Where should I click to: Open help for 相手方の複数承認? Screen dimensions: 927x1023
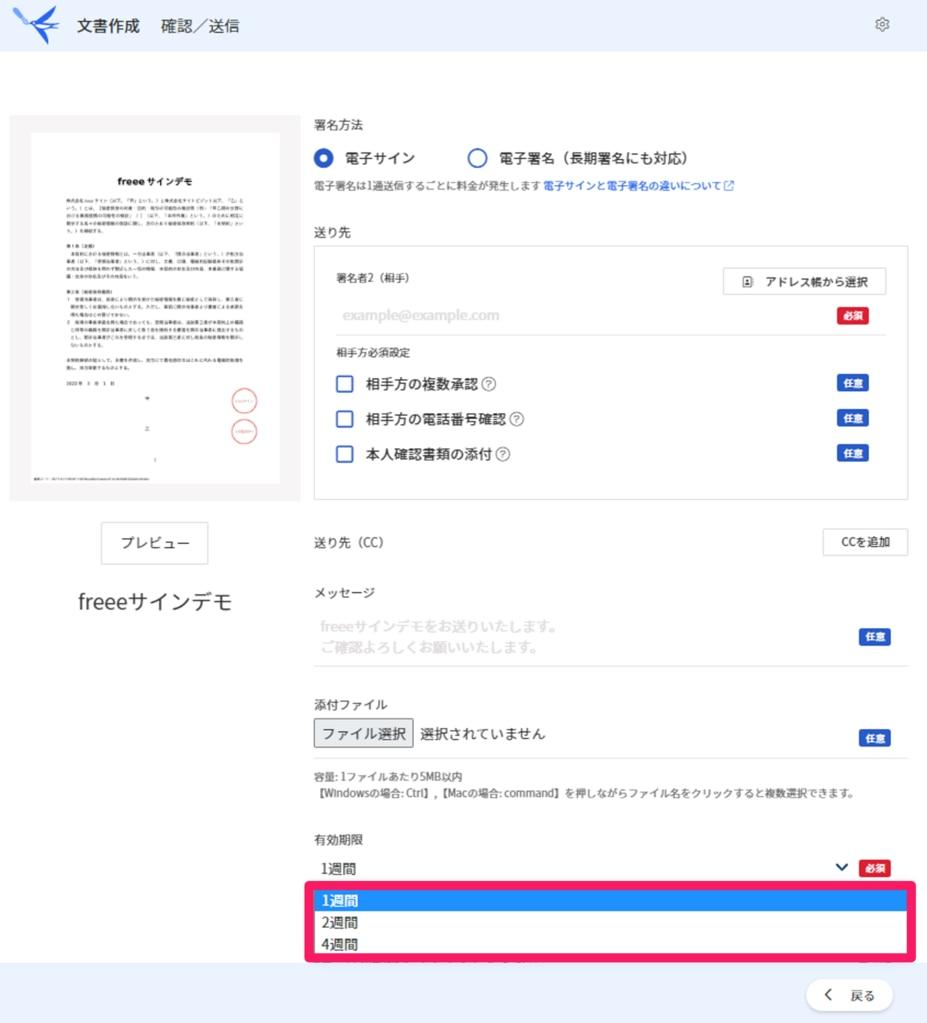489,384
